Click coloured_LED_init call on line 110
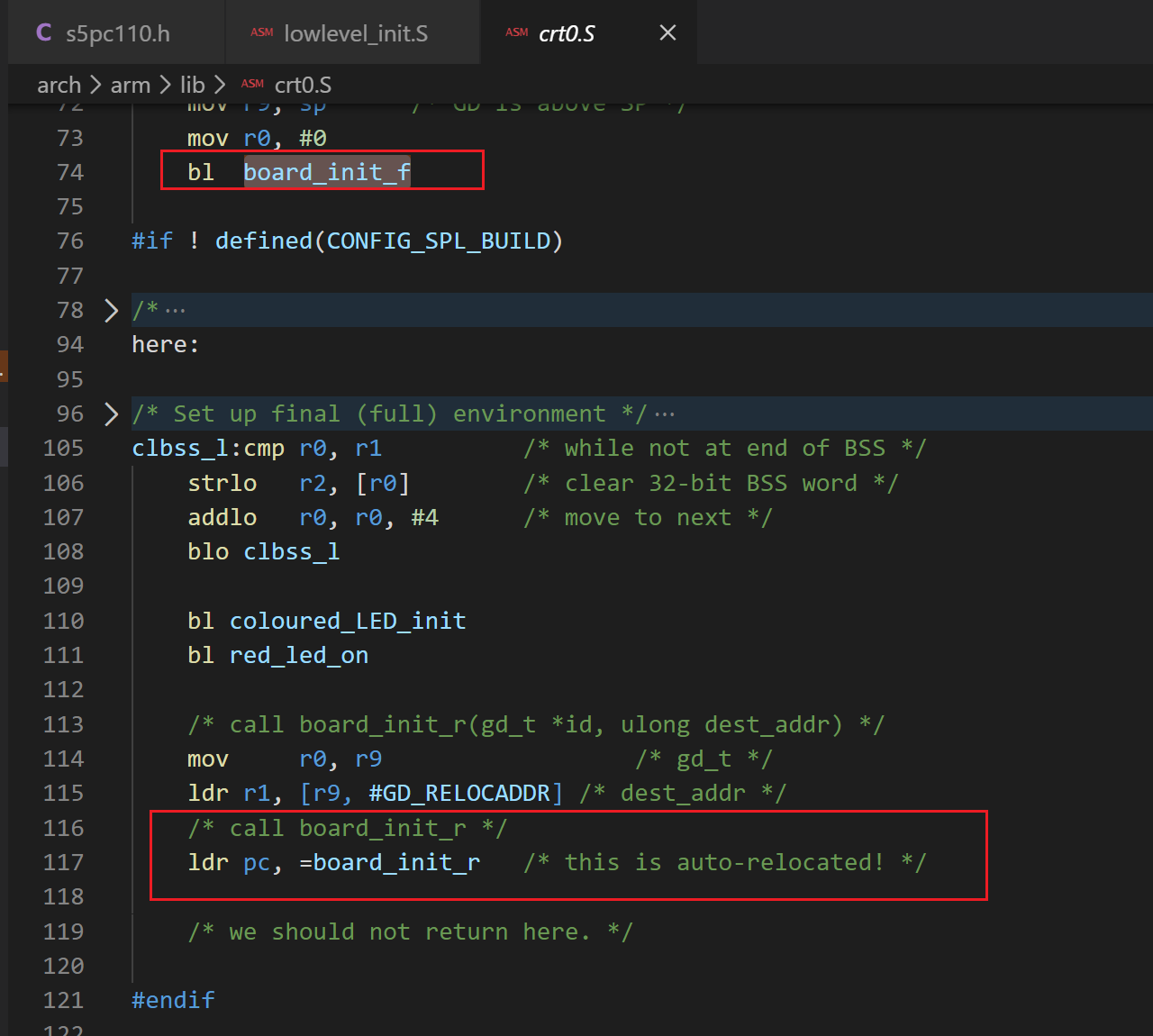Image resolution: width=1153 pixels, height=1036 pixels. [x=348, y=621]
